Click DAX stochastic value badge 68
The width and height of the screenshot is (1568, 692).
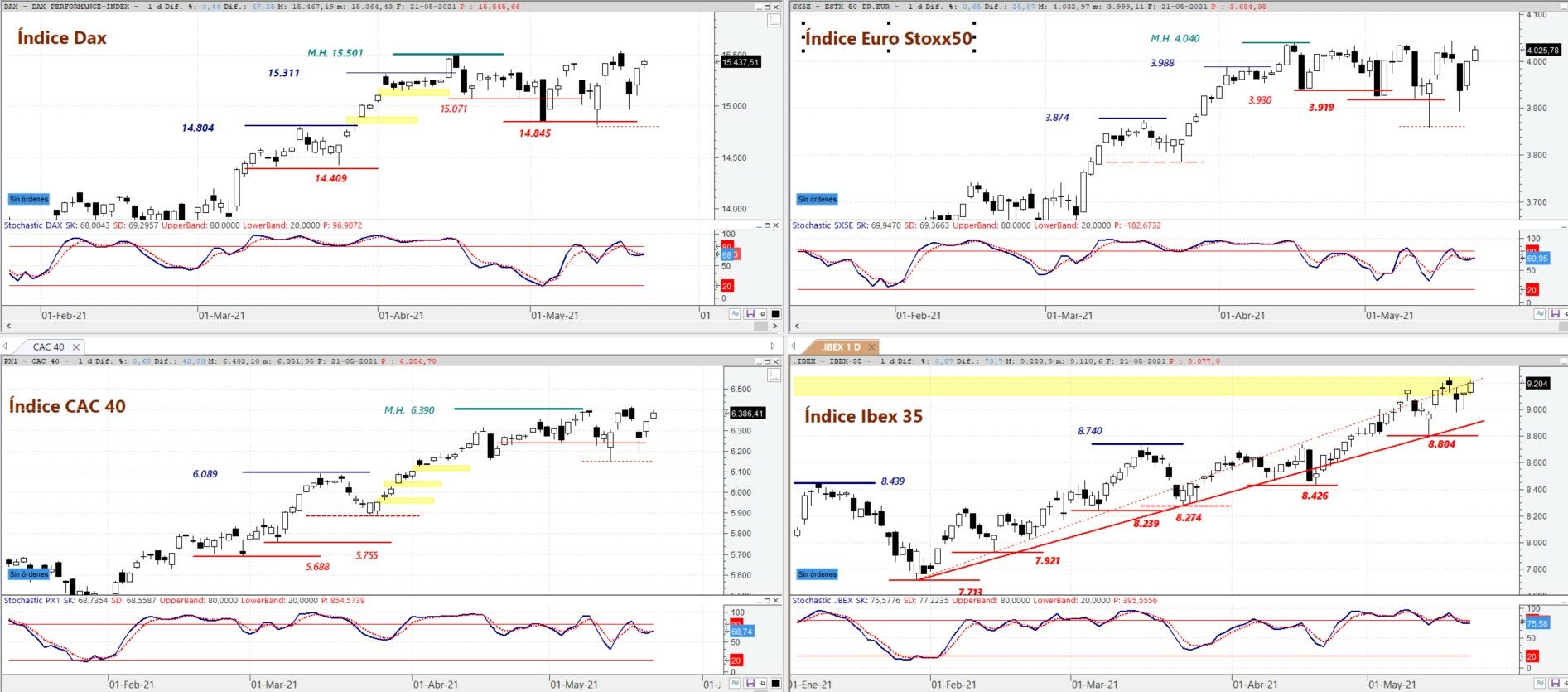pos(727,254)
